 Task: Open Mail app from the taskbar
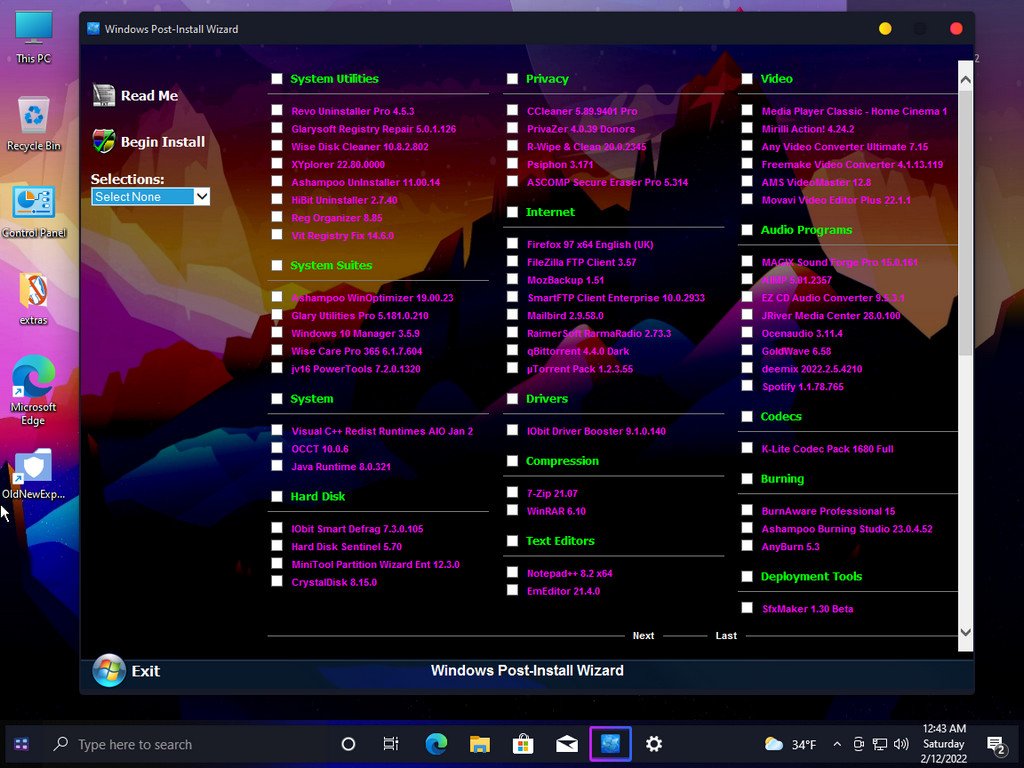pyautogui.click(x=566, y=744)
